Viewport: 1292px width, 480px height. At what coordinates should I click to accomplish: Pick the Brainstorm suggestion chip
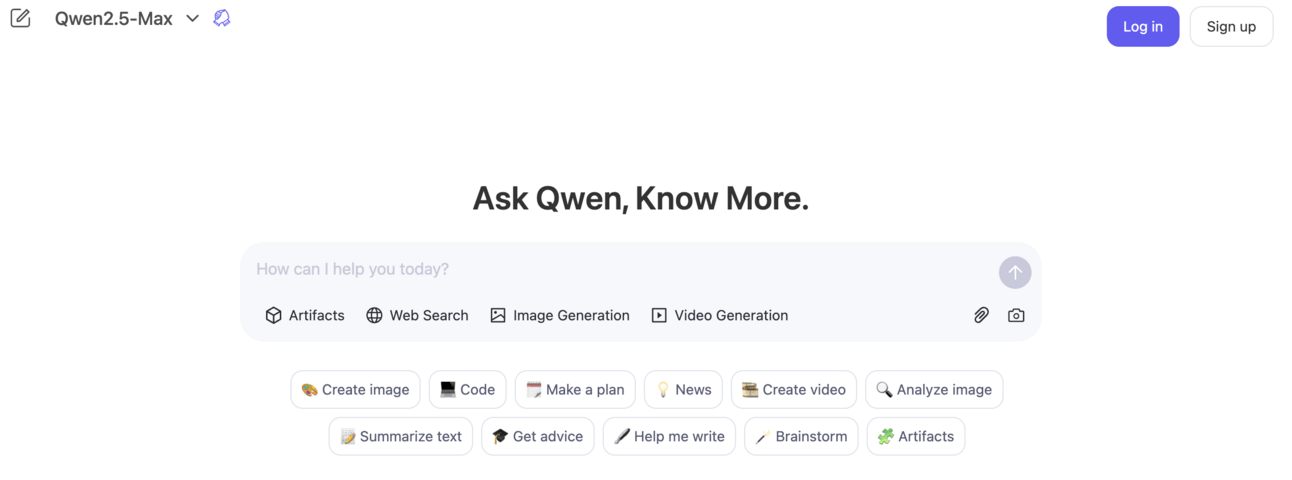pos(801,436)
